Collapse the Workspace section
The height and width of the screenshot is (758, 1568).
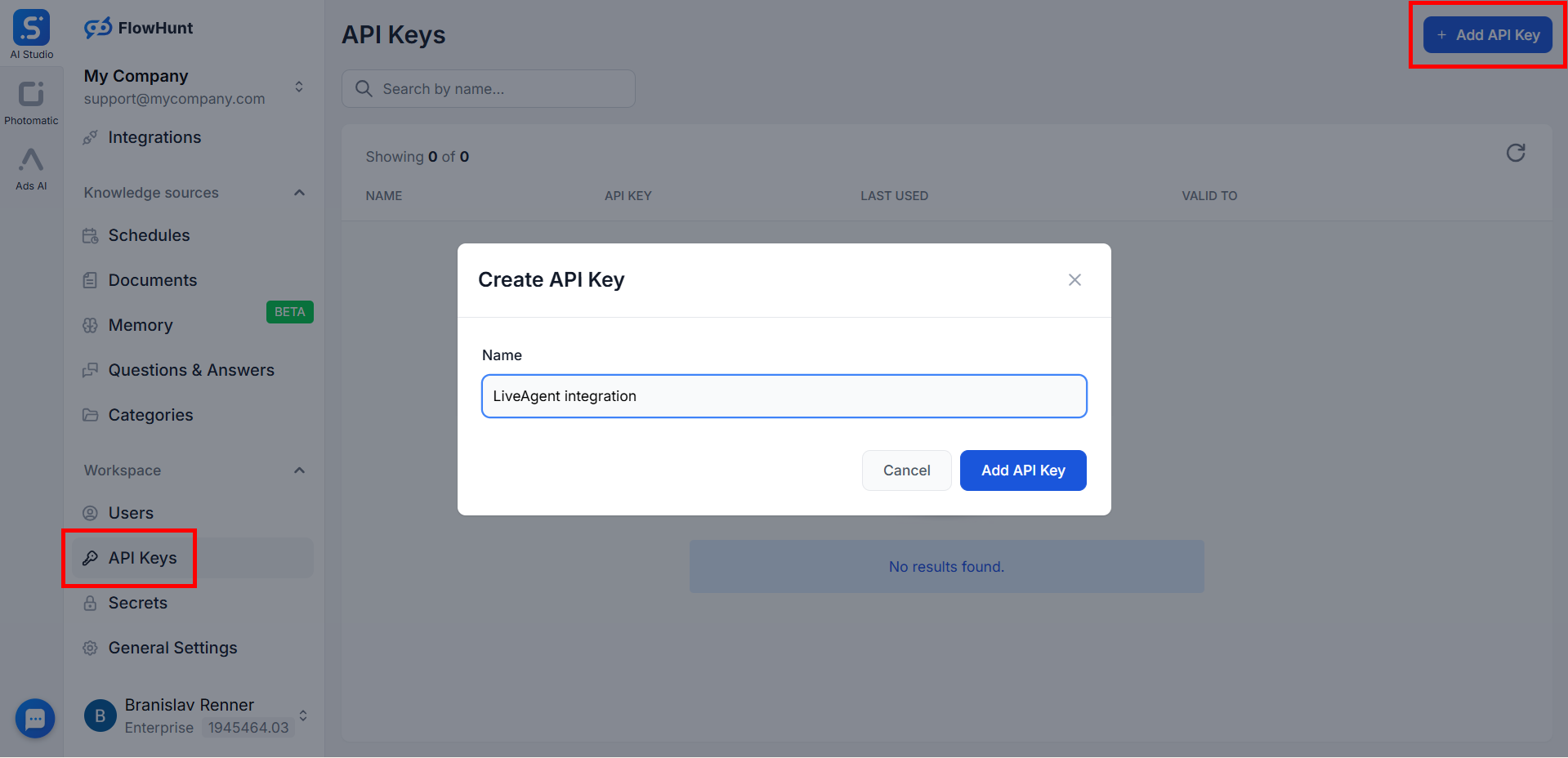(x=299, y=470)
